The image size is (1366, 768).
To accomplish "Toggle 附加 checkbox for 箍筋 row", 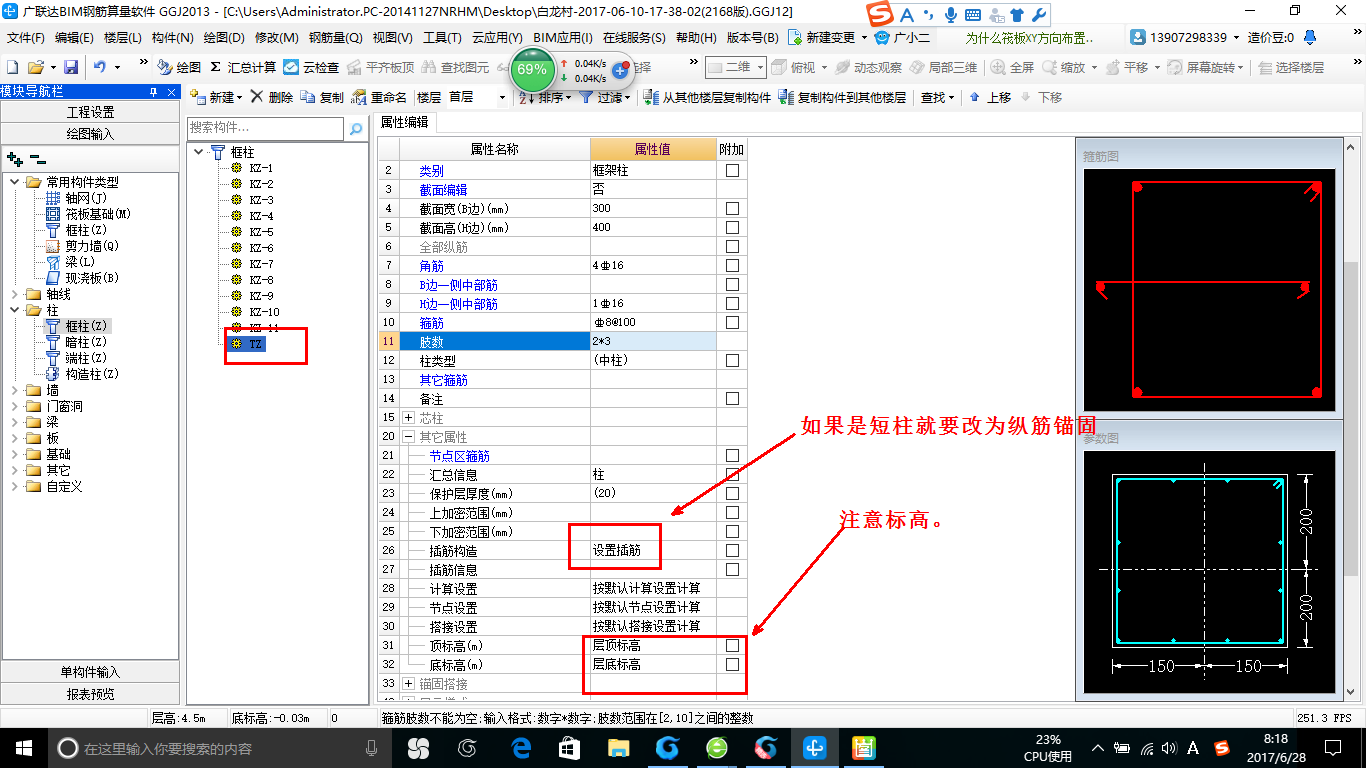I will point(732,323).
